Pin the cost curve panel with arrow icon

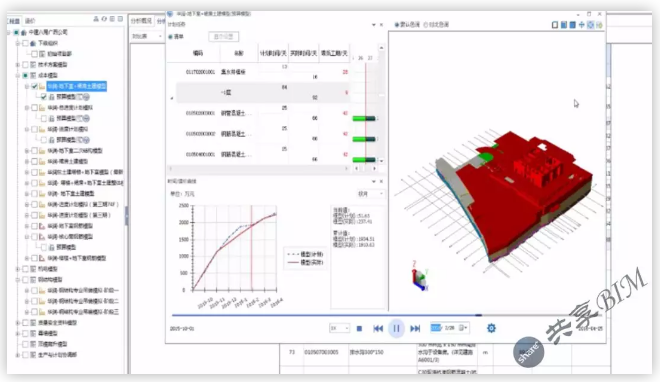373,181
